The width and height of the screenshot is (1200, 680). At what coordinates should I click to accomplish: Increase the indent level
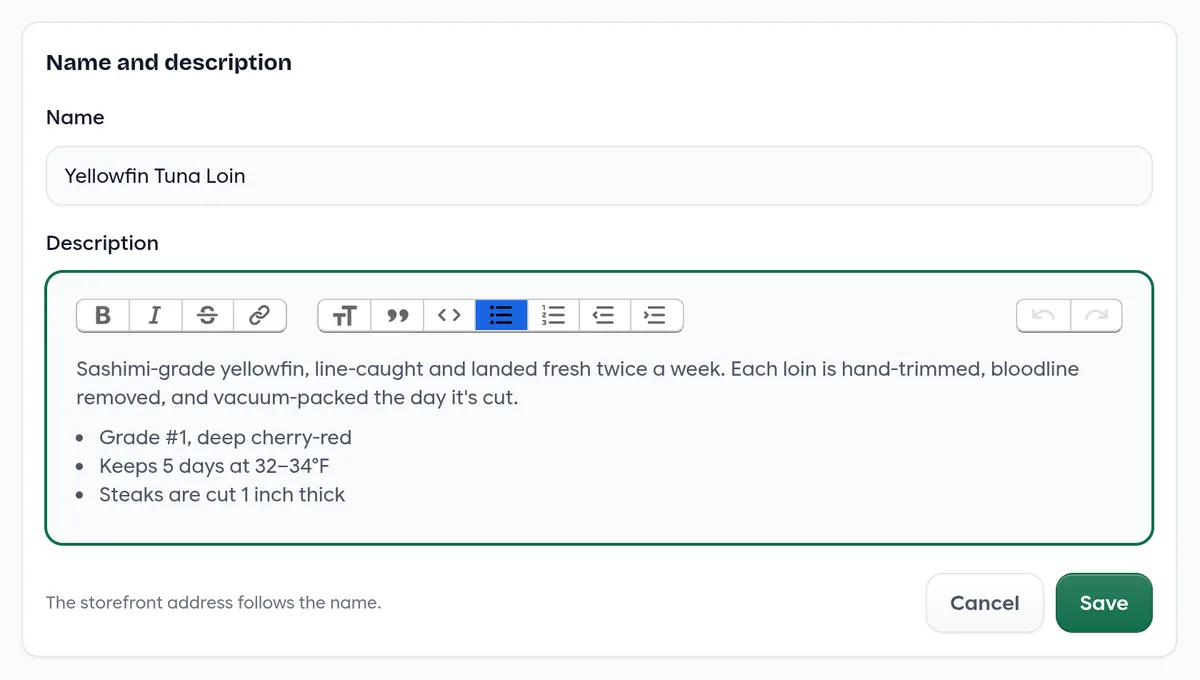(x=657, y=316)
